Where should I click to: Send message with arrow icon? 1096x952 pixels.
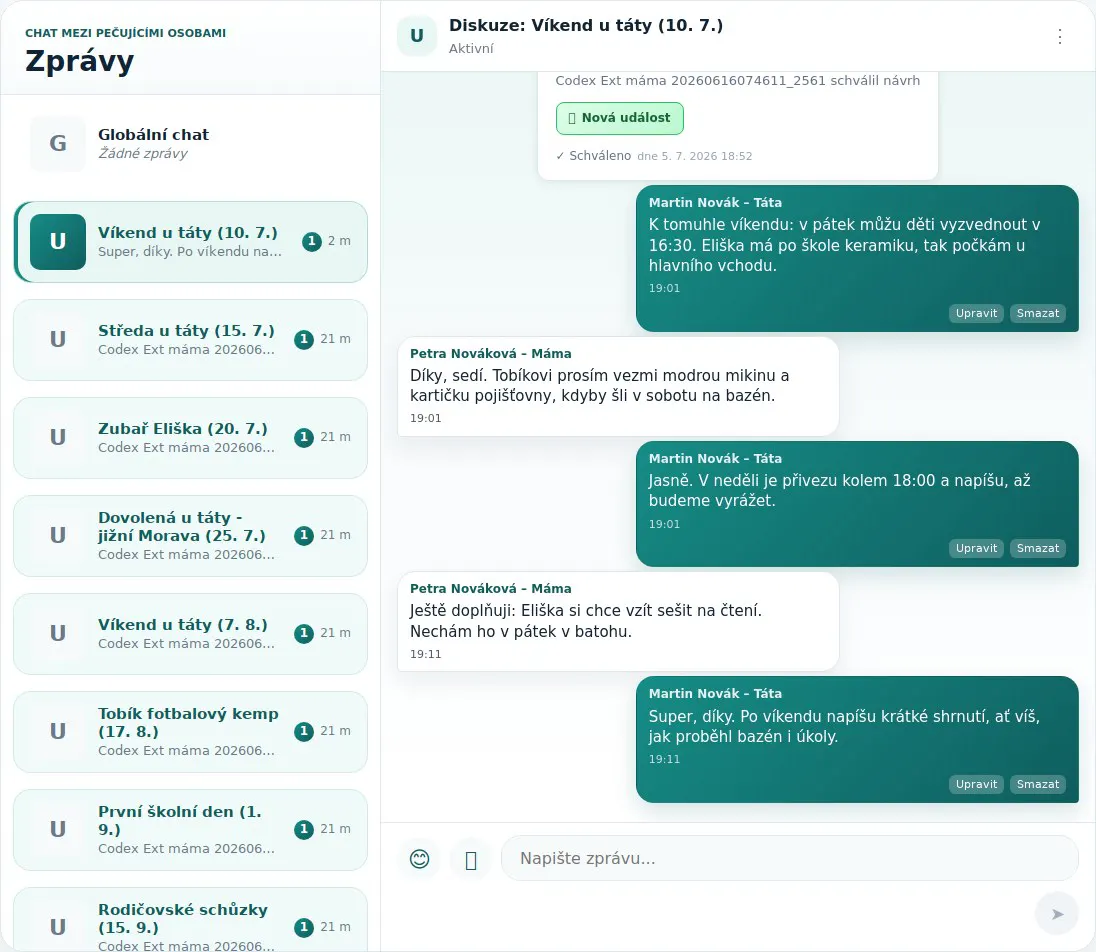point(1057,914)
